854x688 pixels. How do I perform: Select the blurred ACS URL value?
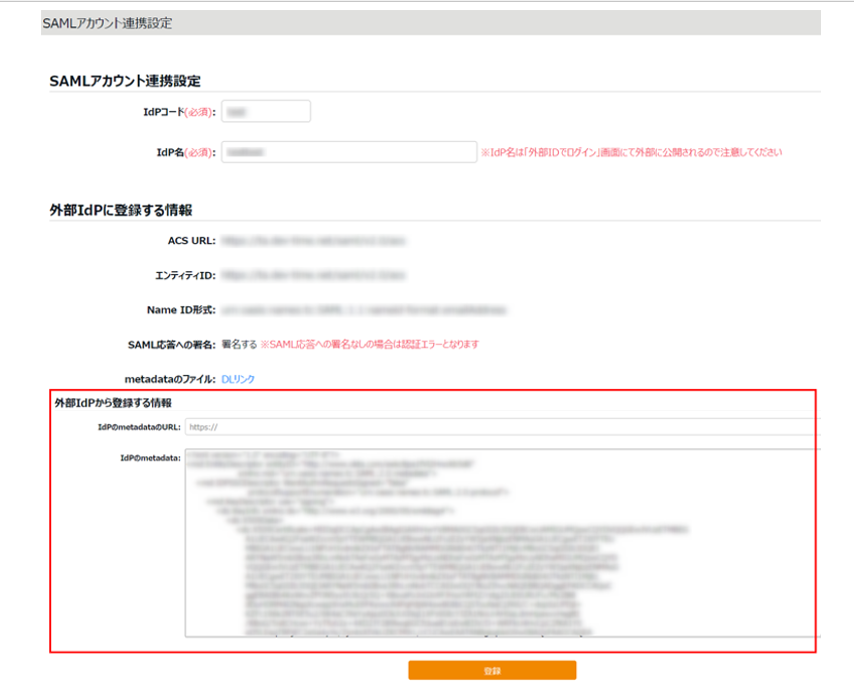313,241
